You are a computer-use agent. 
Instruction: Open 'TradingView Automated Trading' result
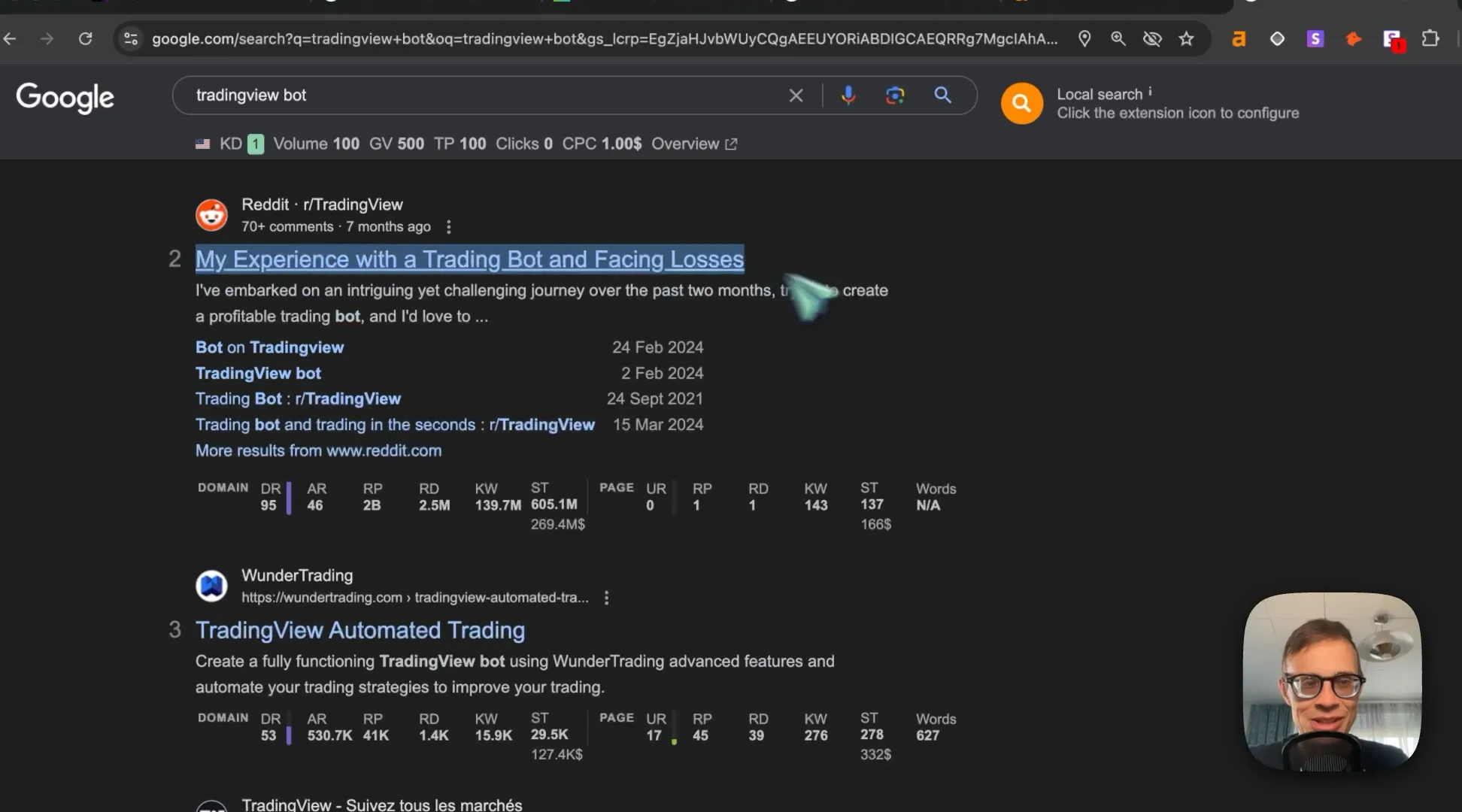(x=360, y=630)
